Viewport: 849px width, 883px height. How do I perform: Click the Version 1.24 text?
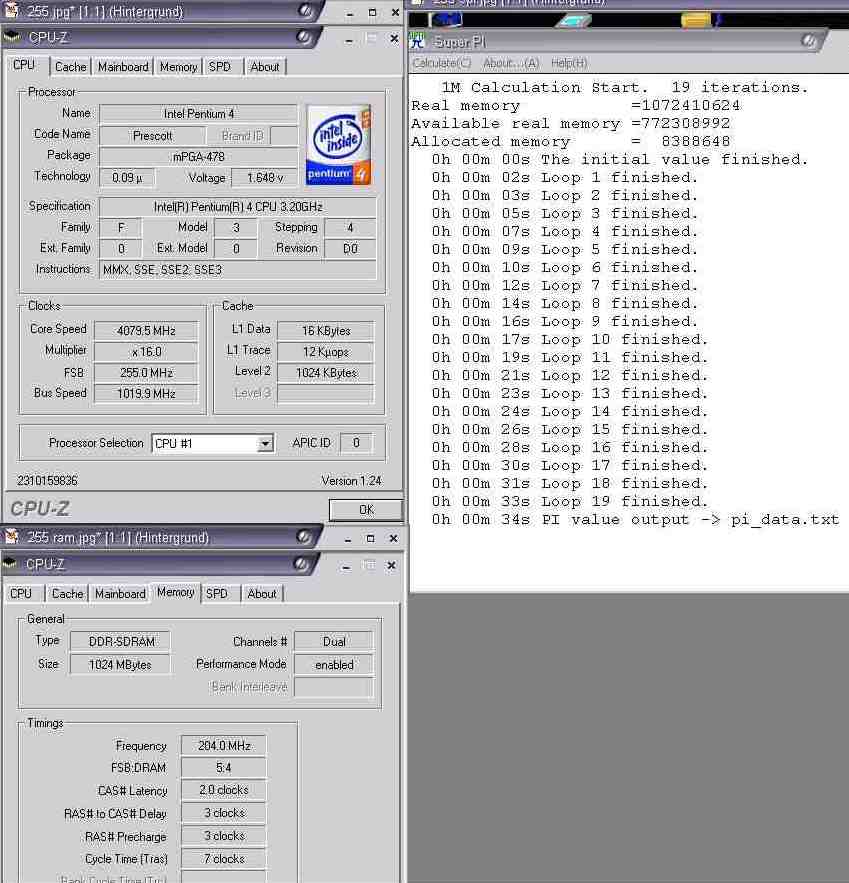pos(351,481)
